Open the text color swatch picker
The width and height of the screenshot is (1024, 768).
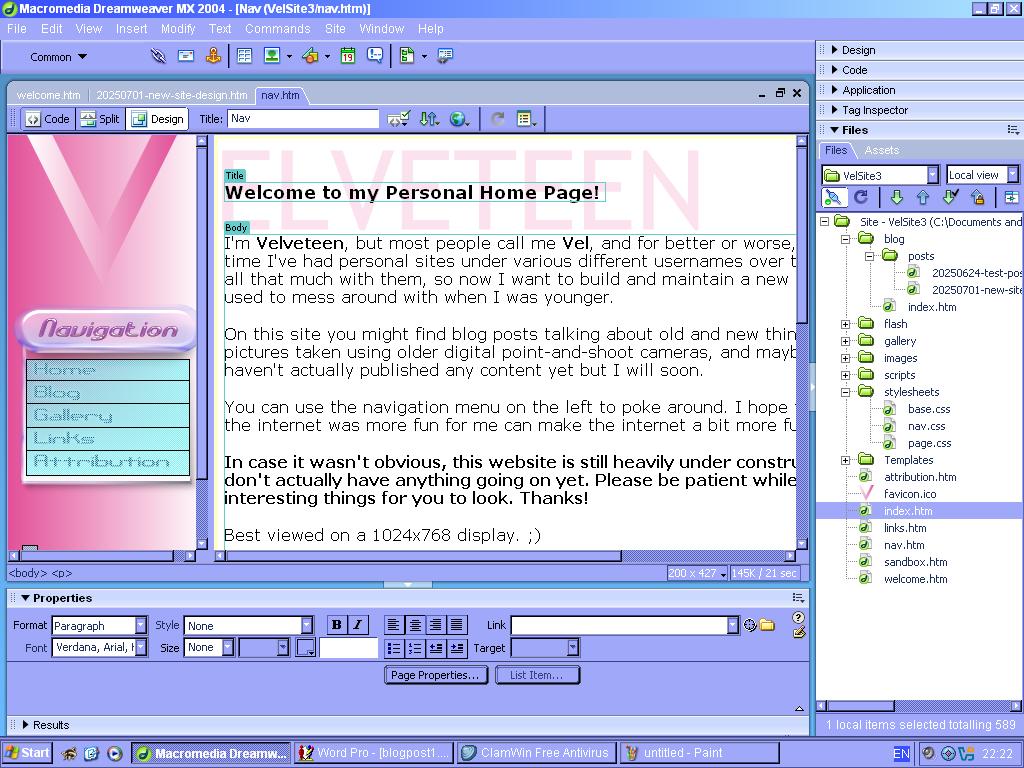coord(305,648)
